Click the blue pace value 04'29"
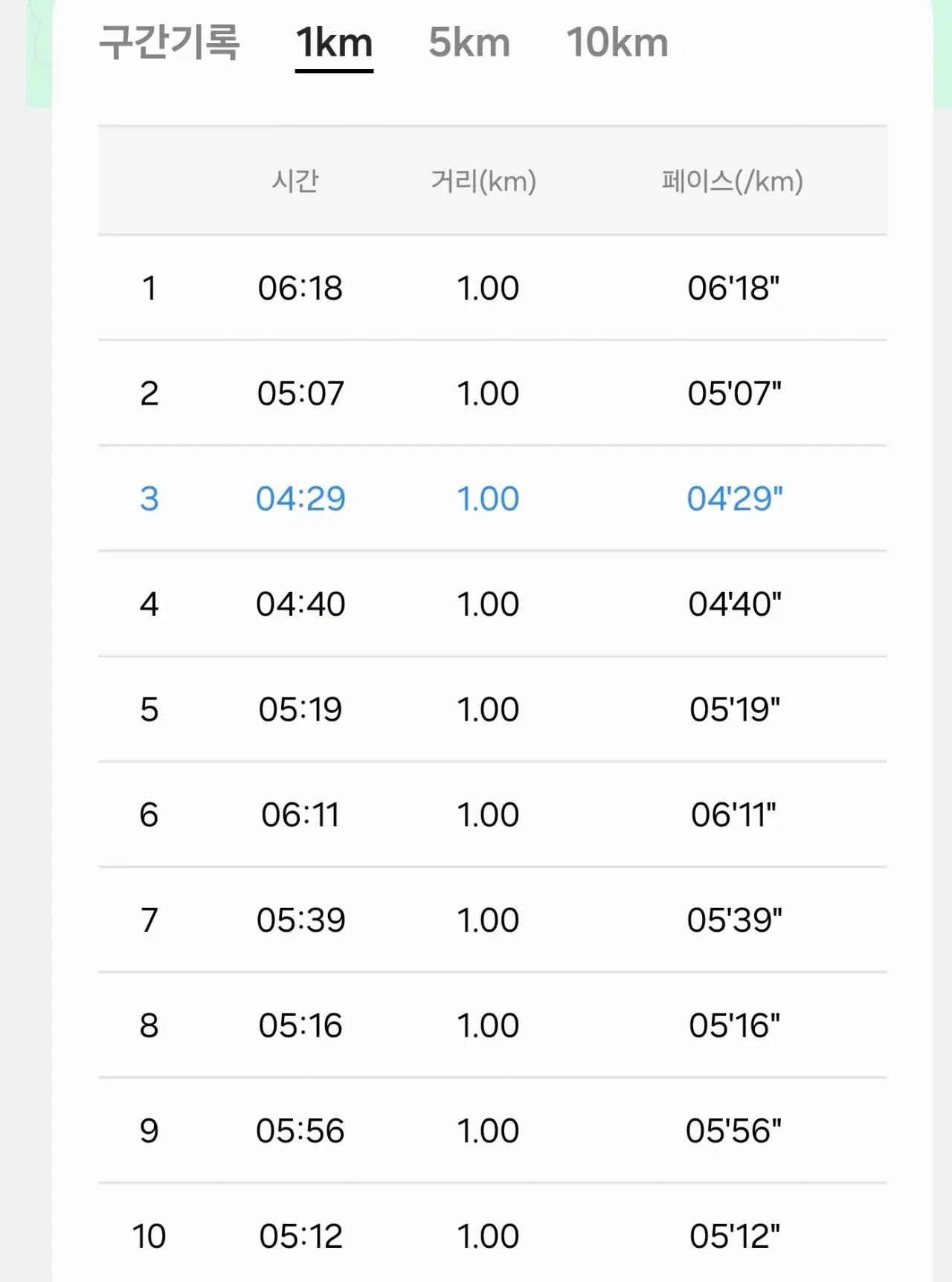The width and height of the screenshot is (952, 1282). click(734, 499)
